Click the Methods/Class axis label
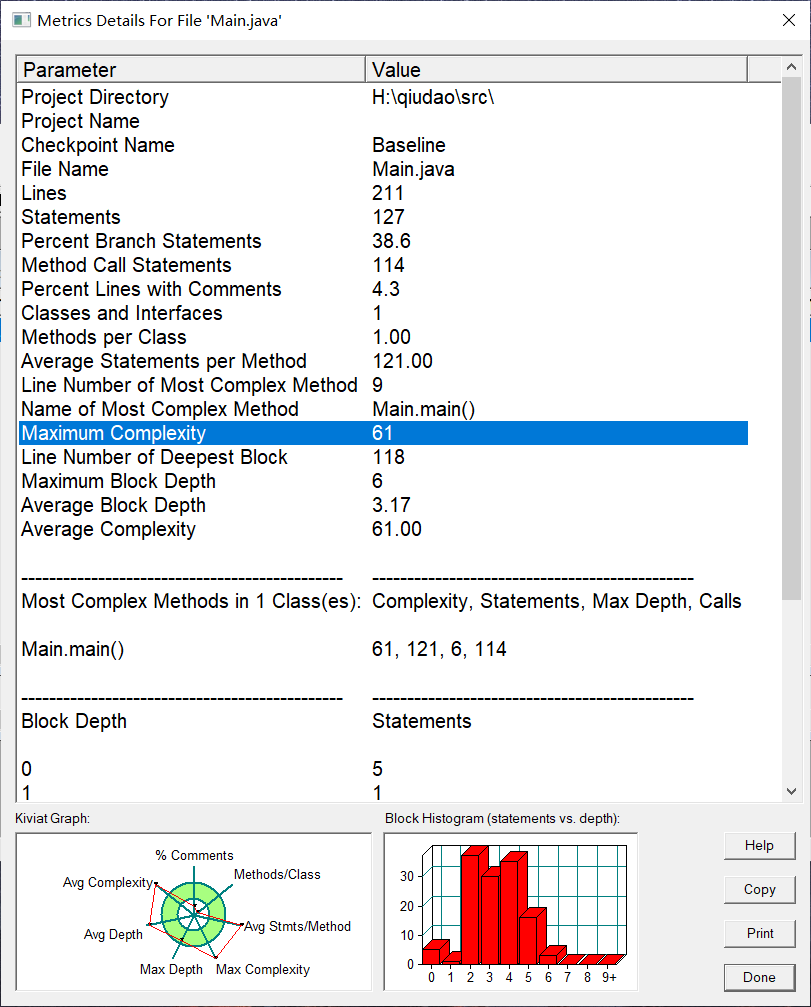This screenshot has width=811, height=1007. 277,874
